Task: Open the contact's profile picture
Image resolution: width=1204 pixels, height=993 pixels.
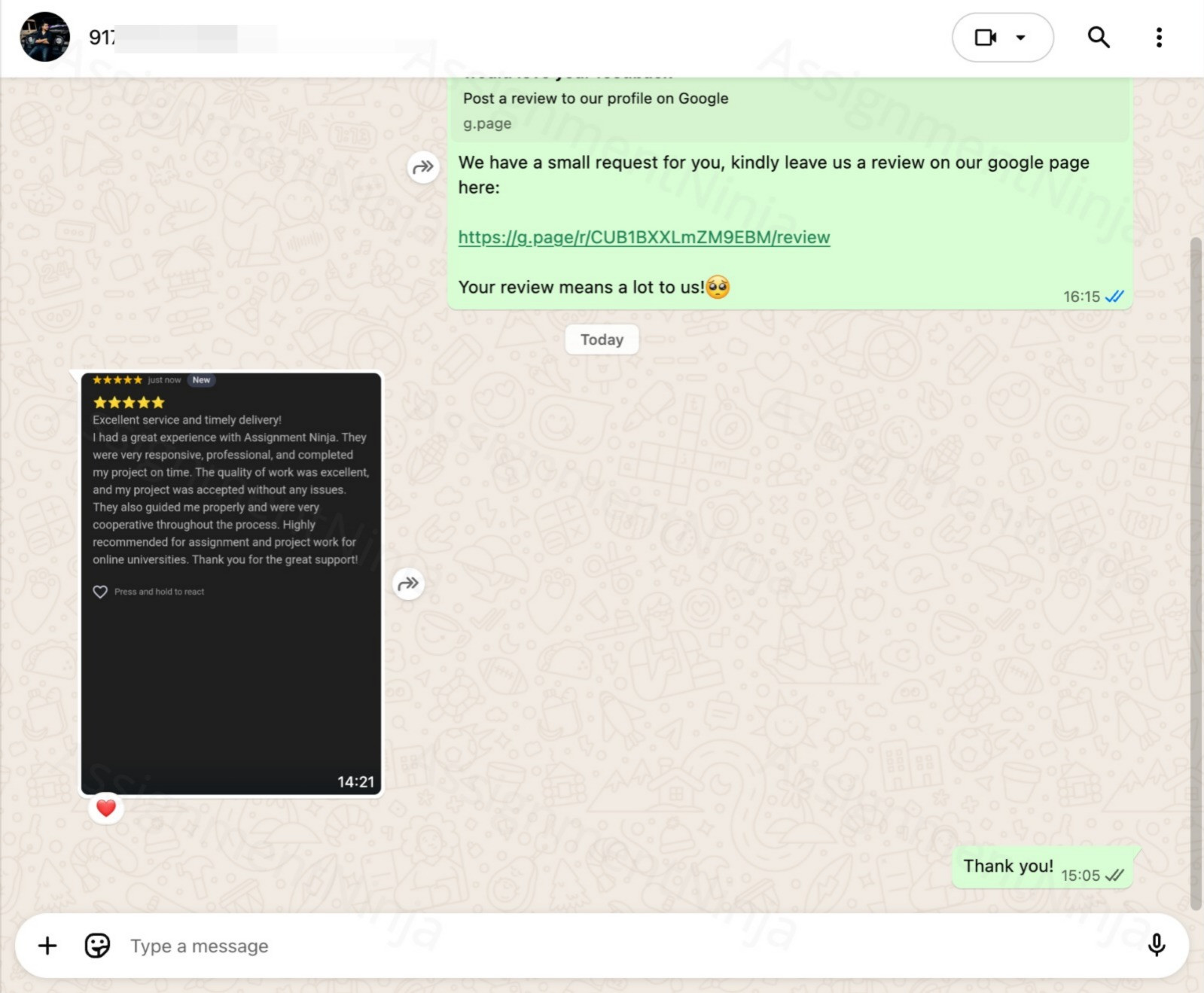Action: 45,37
